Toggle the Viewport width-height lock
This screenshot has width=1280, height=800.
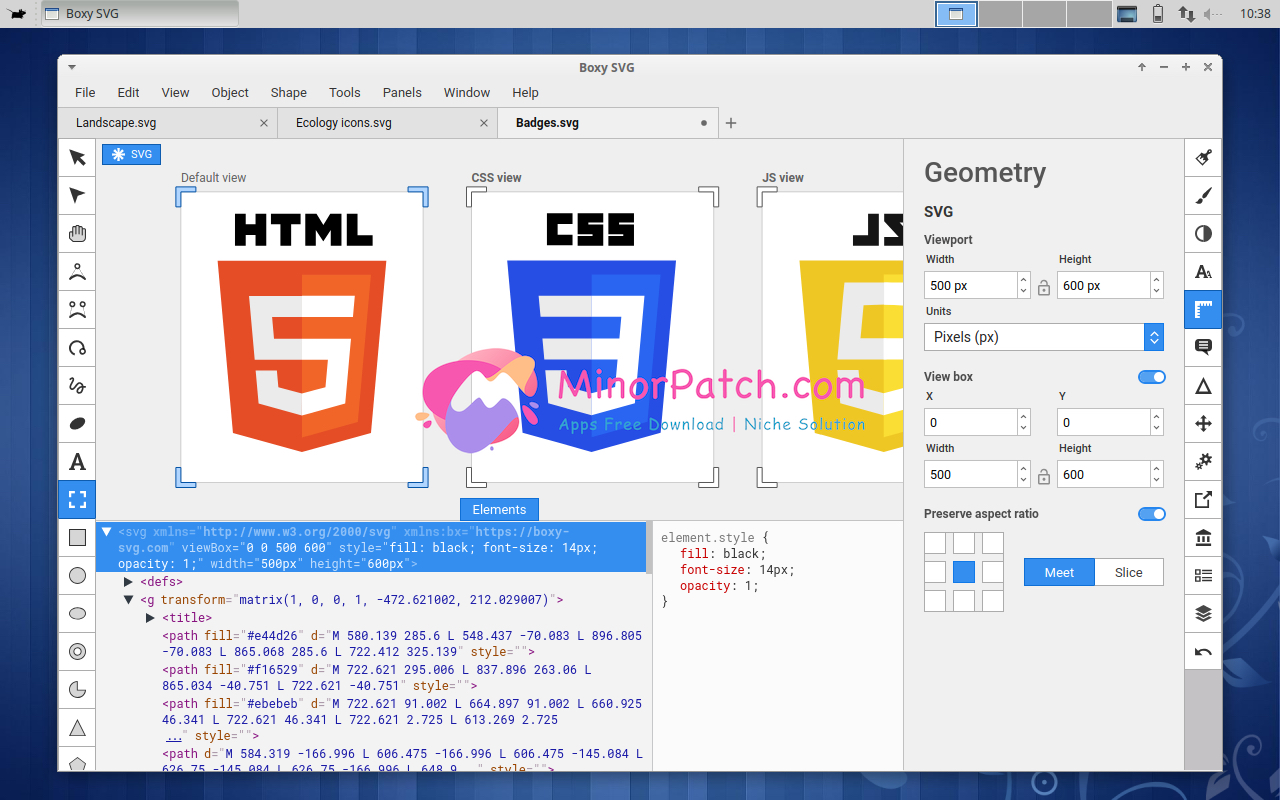[x=1044, y=287]
